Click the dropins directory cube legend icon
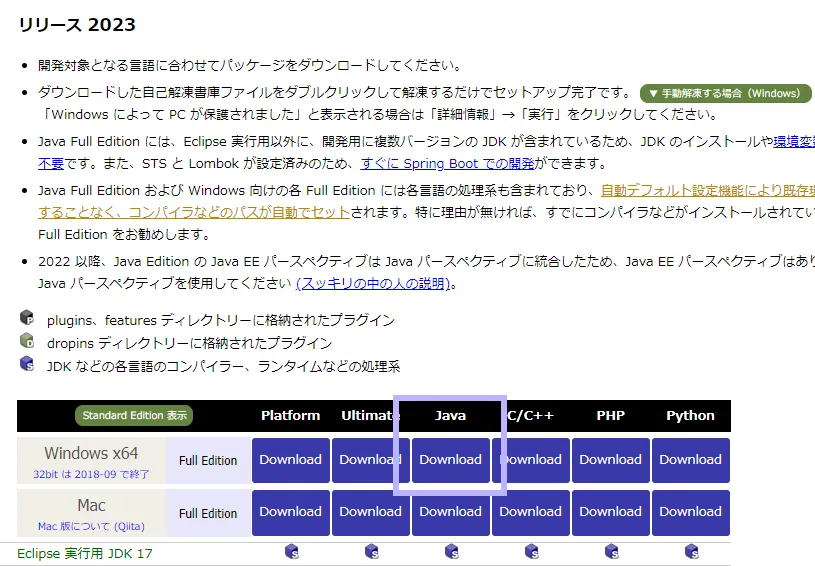This screenshot has width=815, height=566. (x=27, y=340)
